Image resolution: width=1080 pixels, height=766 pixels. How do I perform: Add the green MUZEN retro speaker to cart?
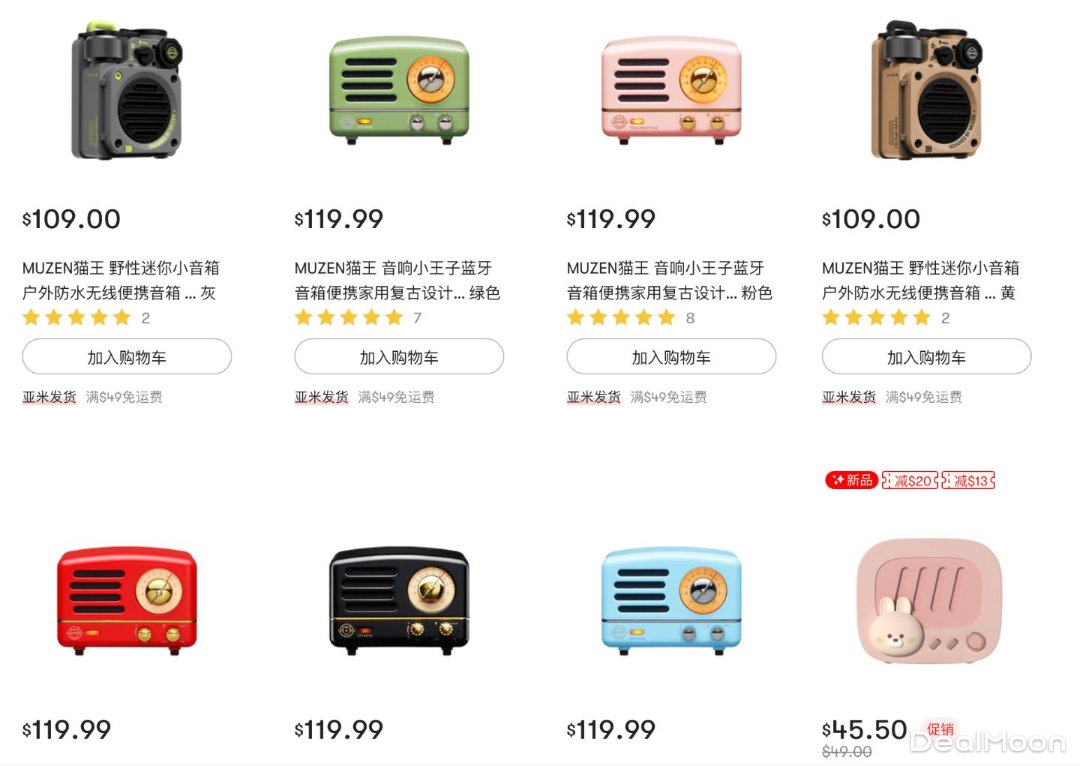point(399,357)
